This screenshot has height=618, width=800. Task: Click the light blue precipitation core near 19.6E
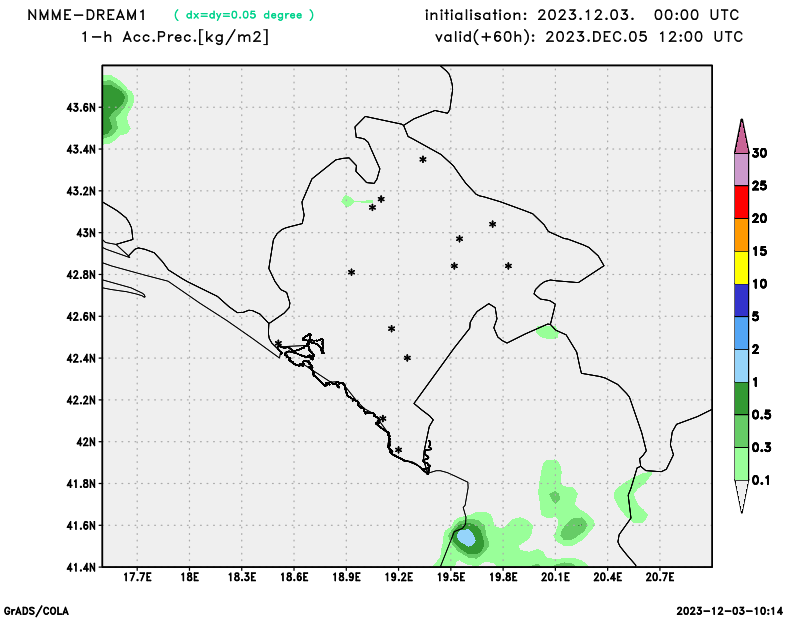[x=466, y=537]
